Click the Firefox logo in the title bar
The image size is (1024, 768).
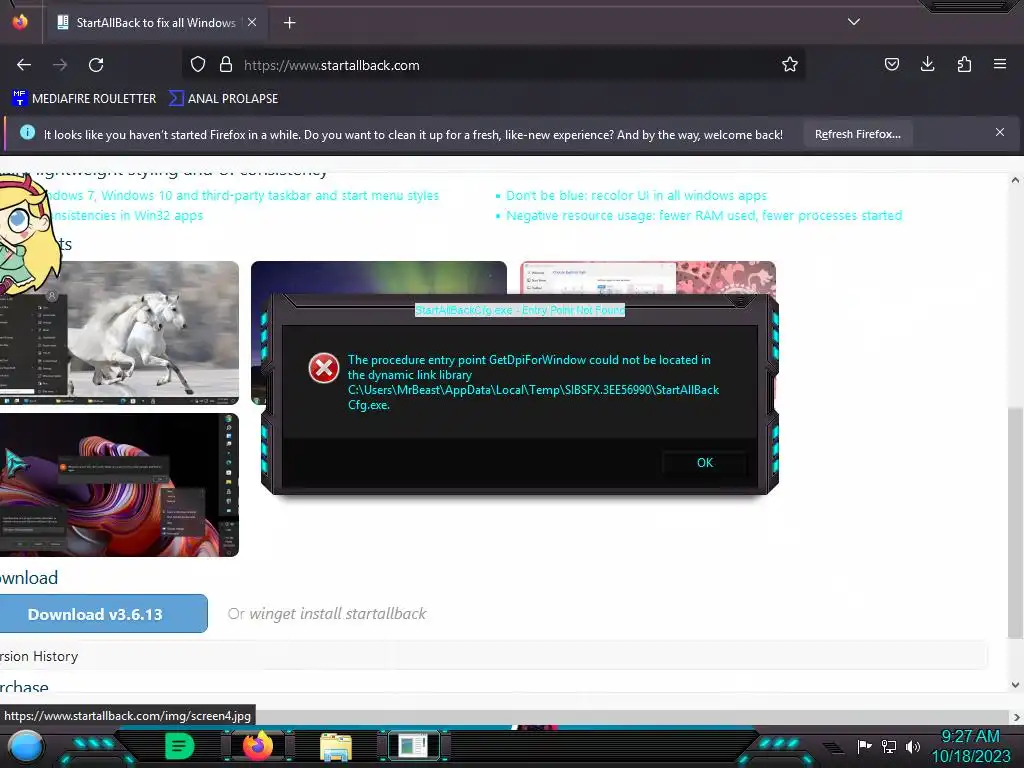(x=20, y=22)
